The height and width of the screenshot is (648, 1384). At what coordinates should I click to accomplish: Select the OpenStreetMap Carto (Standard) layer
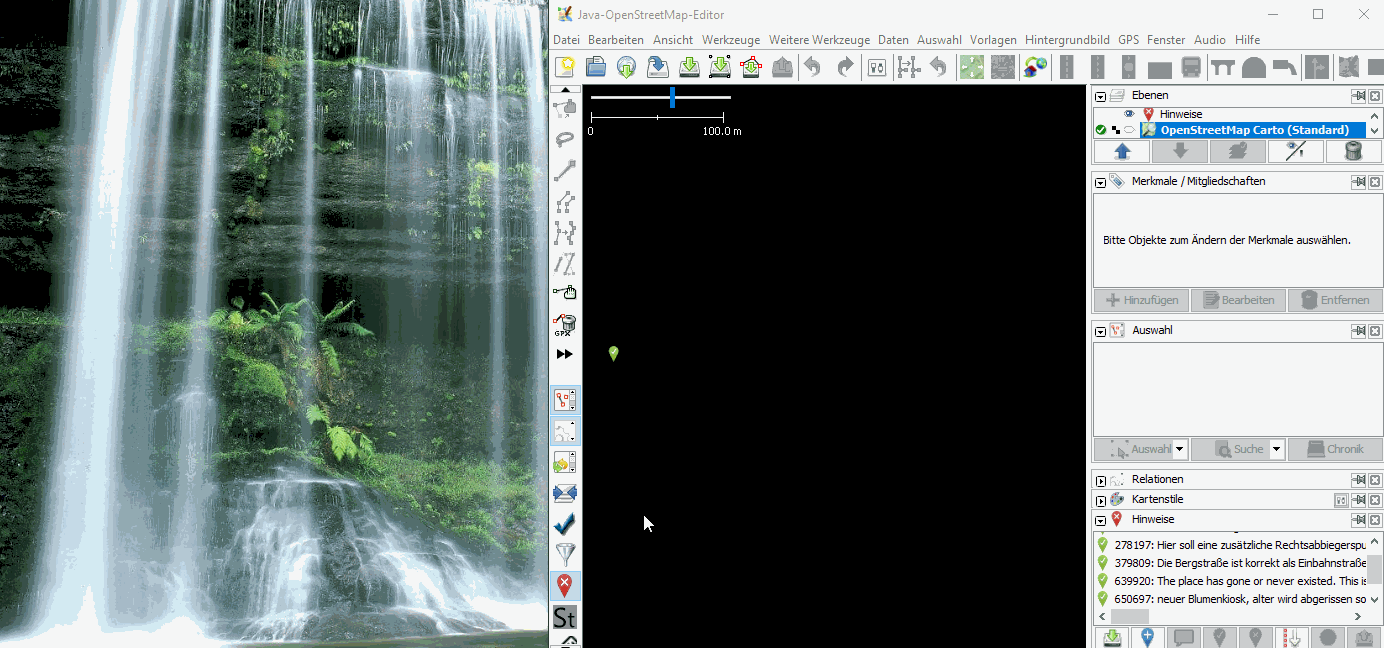click(x=1254, y=130)
